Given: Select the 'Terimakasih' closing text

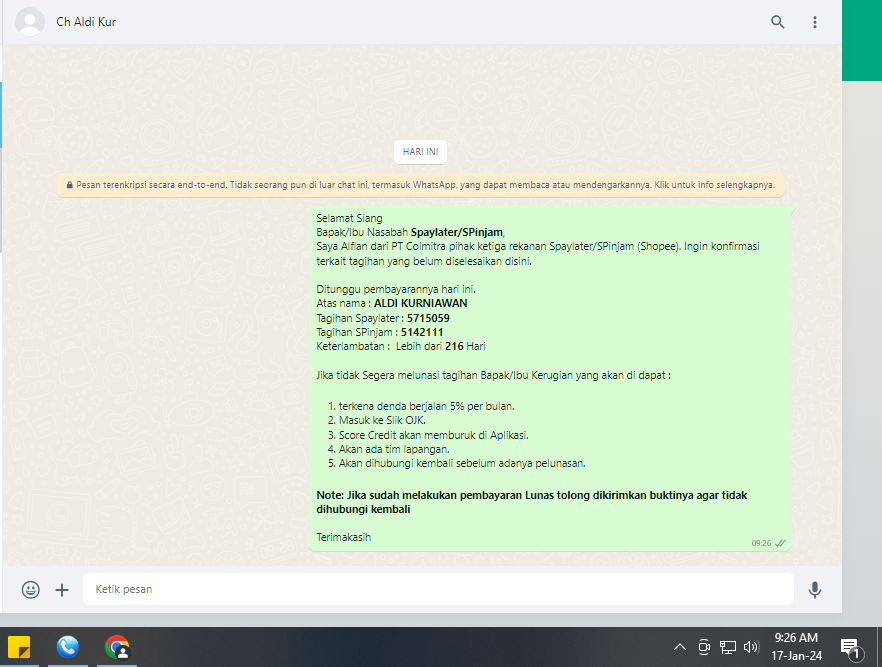Looking at the screenshot, I should [x=344, y=537].
